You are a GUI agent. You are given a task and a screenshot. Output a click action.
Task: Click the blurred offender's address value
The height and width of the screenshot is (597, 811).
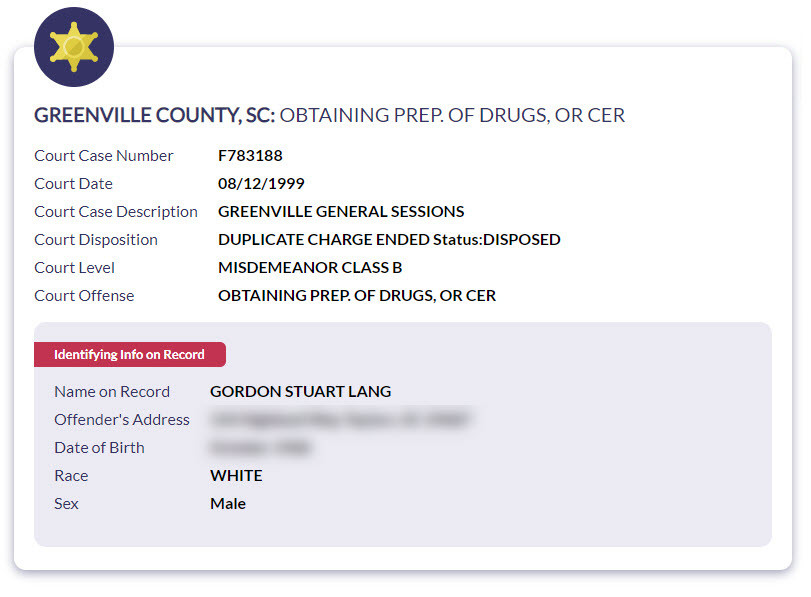340,420
